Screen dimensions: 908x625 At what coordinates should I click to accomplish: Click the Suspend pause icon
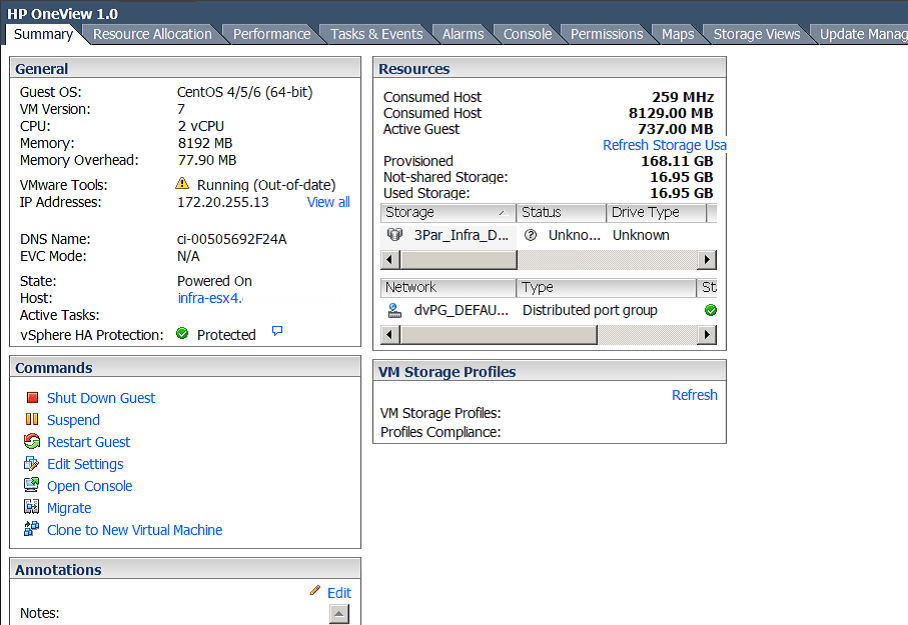point(32,420)
